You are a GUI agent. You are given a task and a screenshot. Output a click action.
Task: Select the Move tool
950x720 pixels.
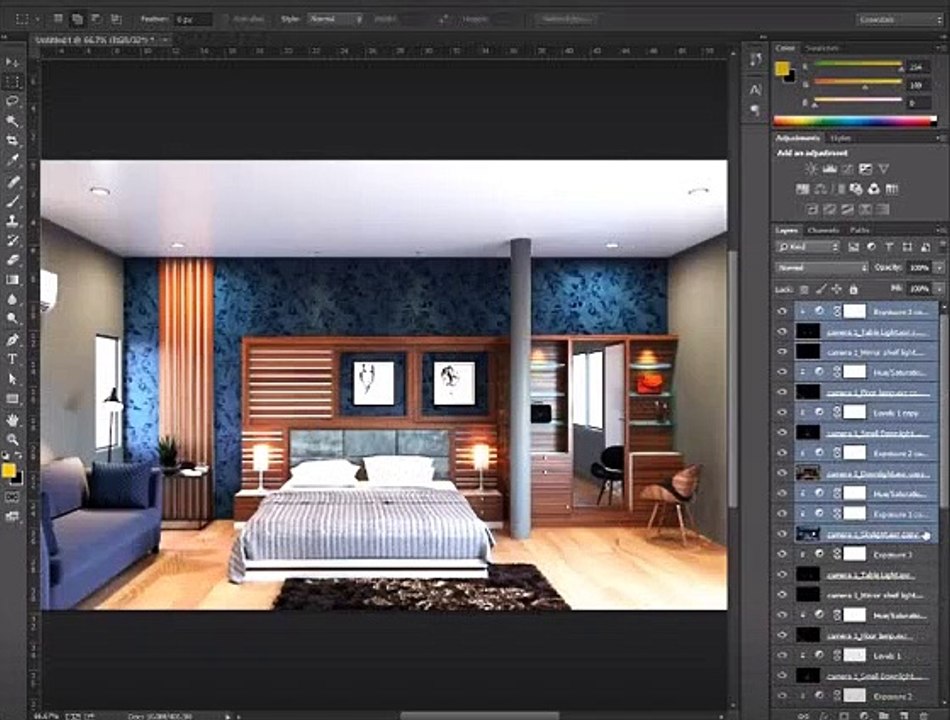(x=12, y=62)
